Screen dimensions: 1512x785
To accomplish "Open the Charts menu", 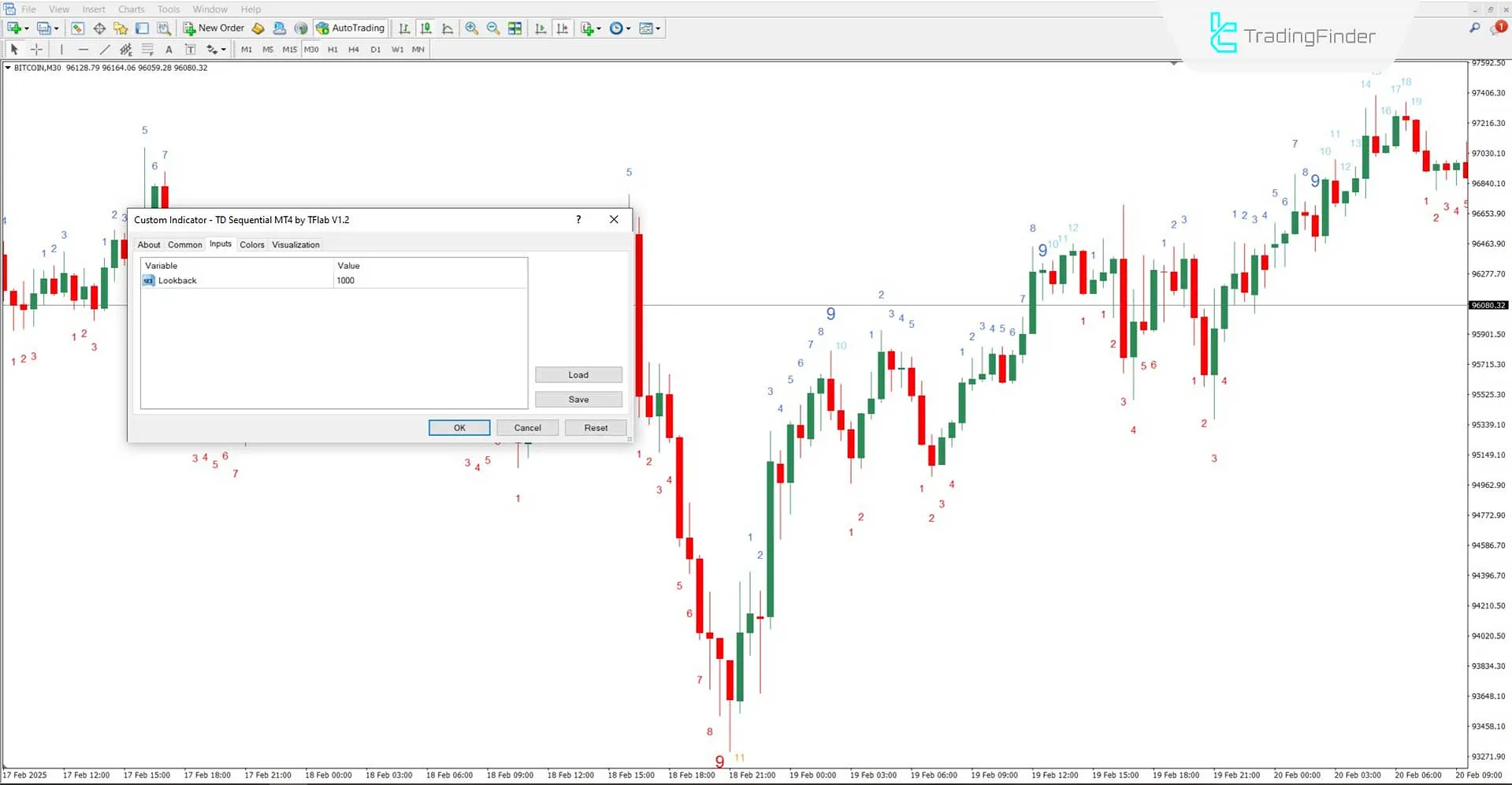I will pyautogui.click(x=131, y=9).
